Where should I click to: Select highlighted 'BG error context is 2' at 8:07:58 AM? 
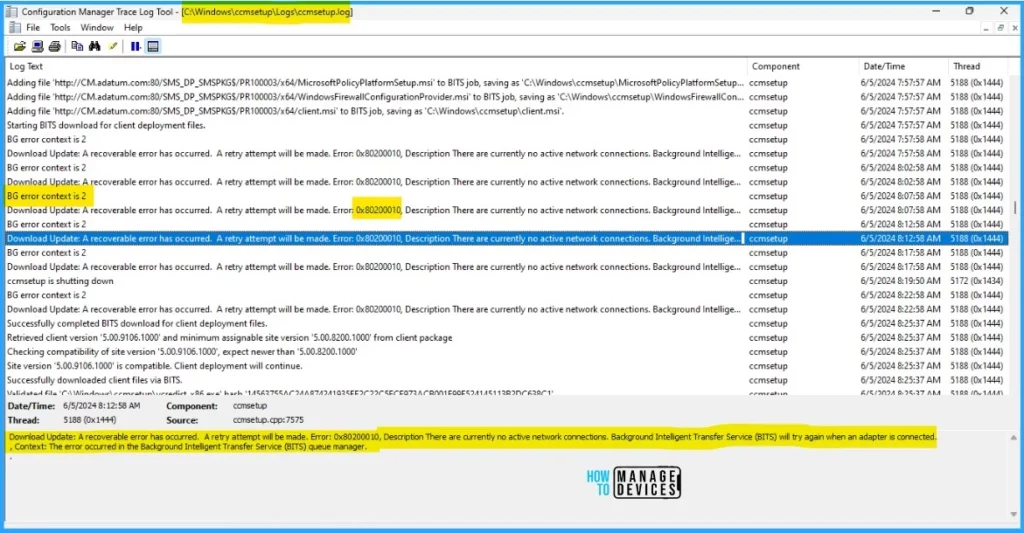click(x=507, y=196)
